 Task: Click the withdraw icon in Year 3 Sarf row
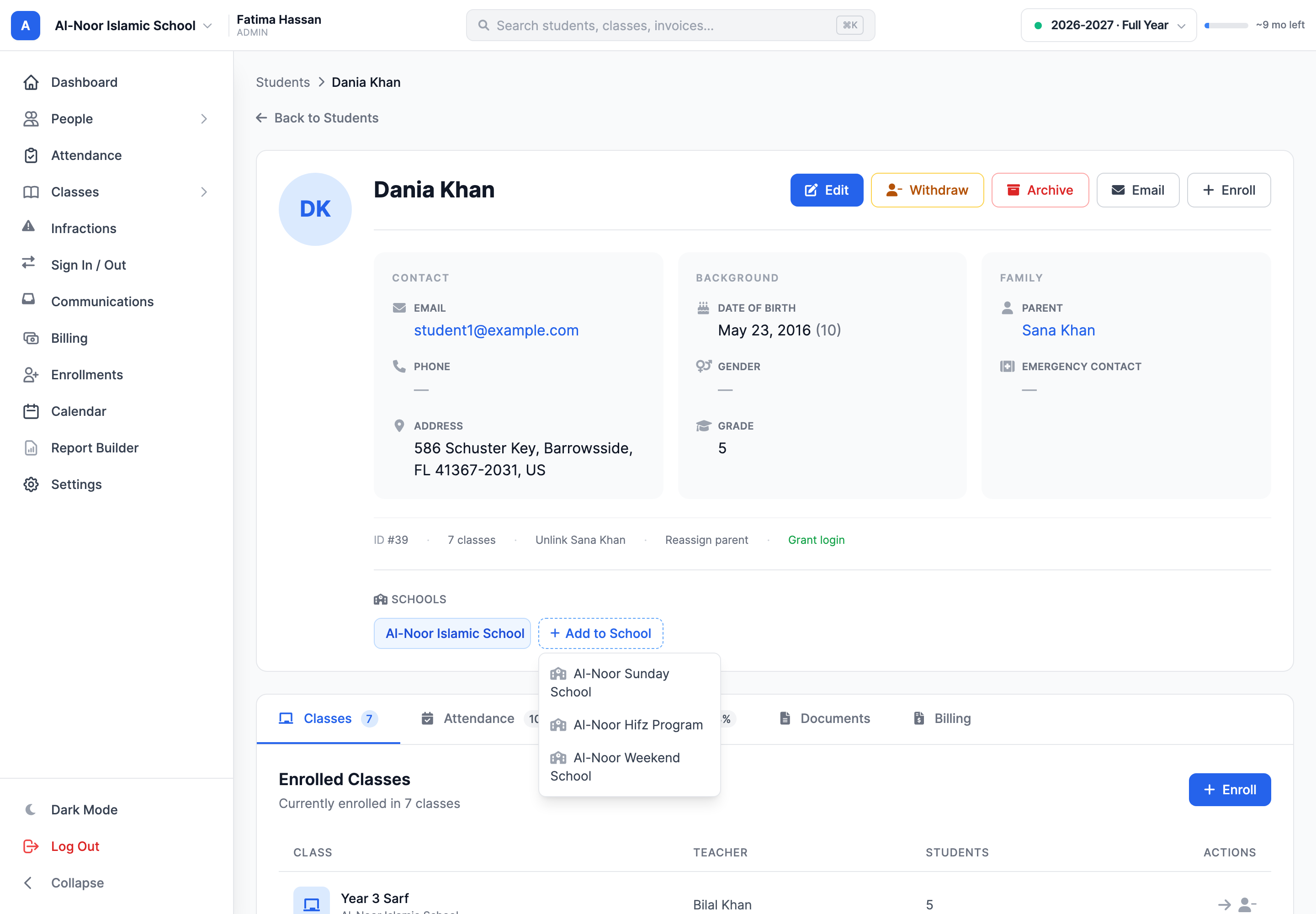(1247, 905)
